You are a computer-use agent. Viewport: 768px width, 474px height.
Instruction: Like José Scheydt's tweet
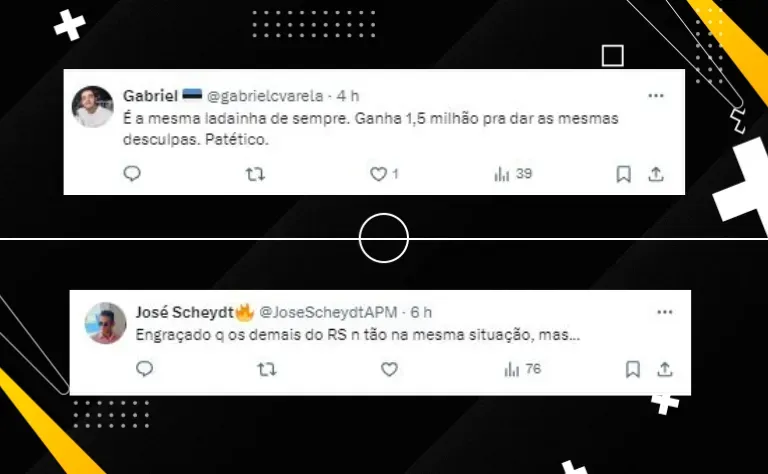[389, 369]
